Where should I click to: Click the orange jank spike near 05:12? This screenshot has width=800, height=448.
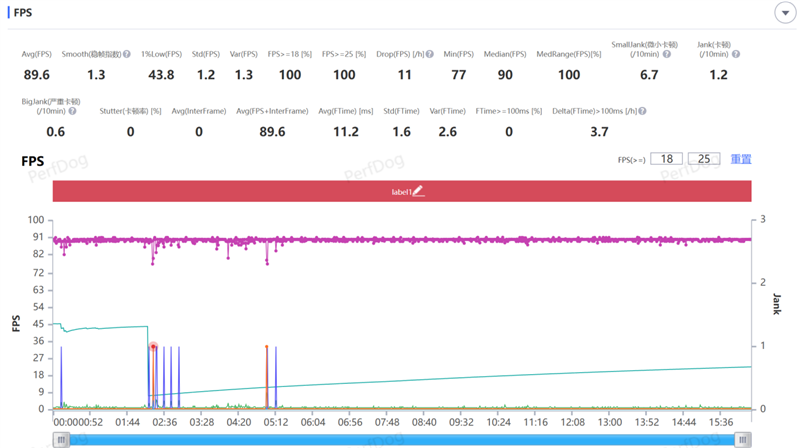pyautogui.click(x=267, y=375)
